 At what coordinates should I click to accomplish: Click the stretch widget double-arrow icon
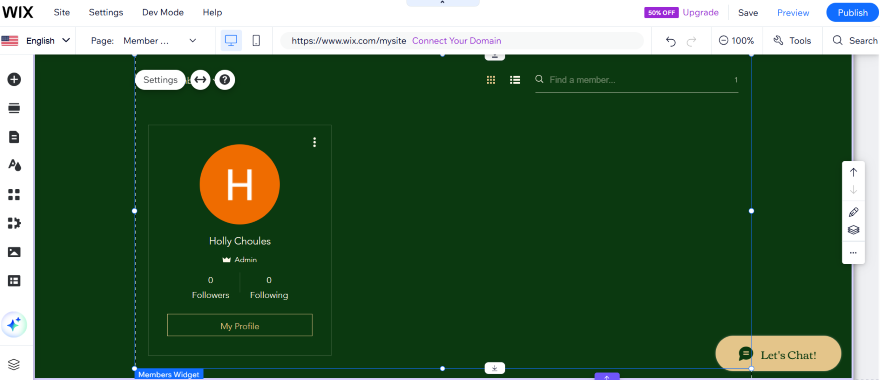point(200,80)
